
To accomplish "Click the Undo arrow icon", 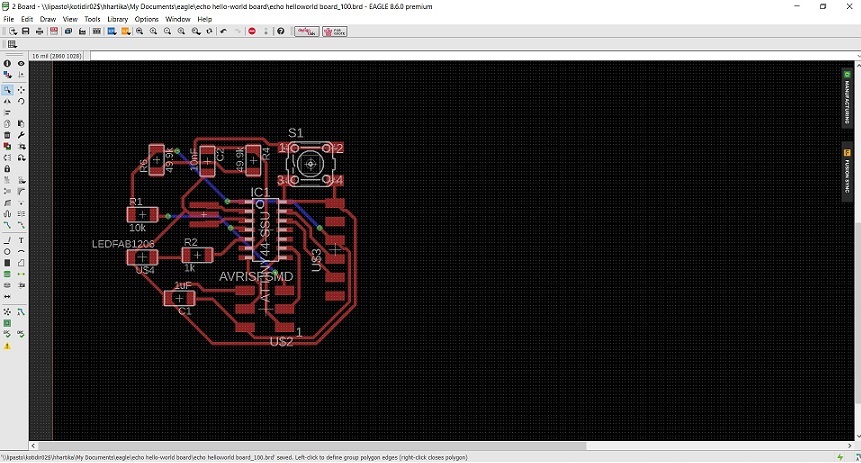I will point(223,31).
